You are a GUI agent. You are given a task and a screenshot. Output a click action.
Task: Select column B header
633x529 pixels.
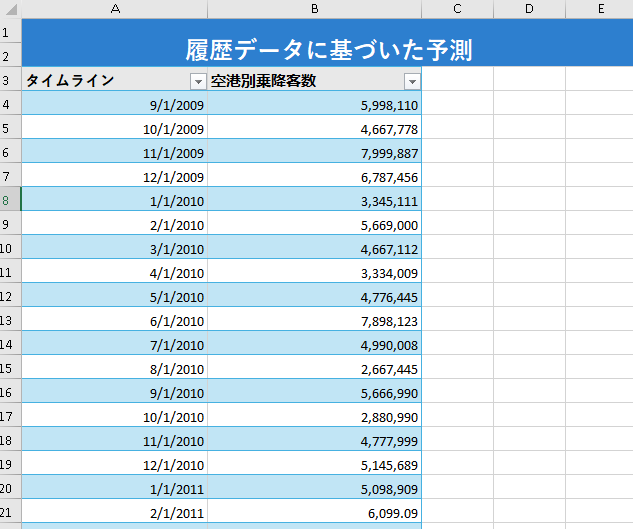[x=314, y=9]
